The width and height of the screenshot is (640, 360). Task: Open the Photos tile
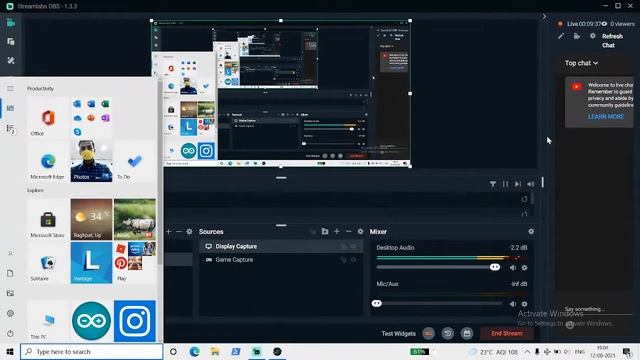[91, 161]
